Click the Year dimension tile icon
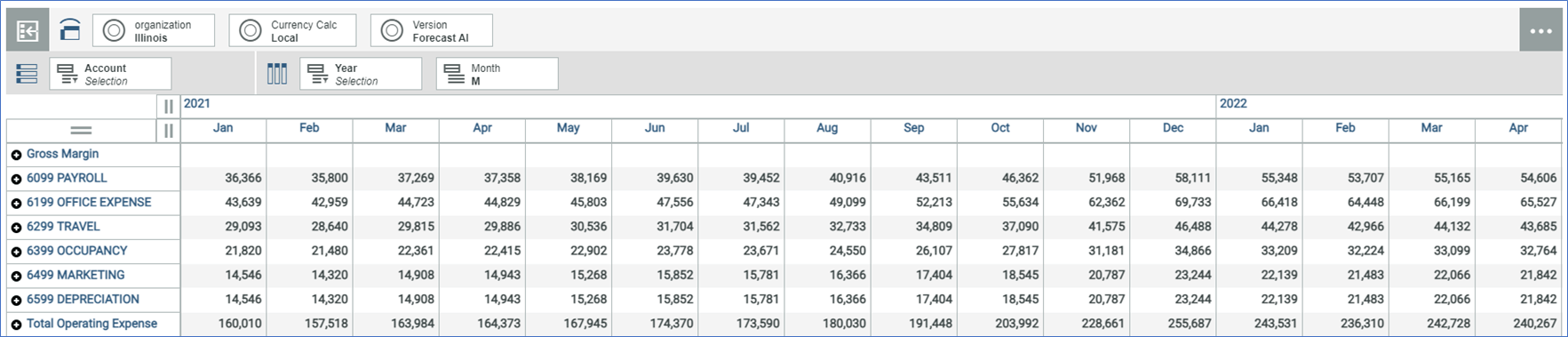Viewport: 1568px width, 337px height. 317,74
